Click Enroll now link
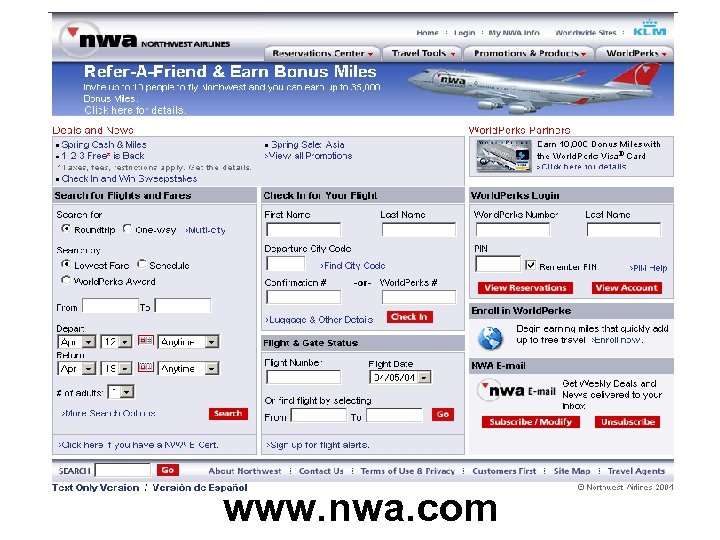720x540 pixels. coord(616,340)
